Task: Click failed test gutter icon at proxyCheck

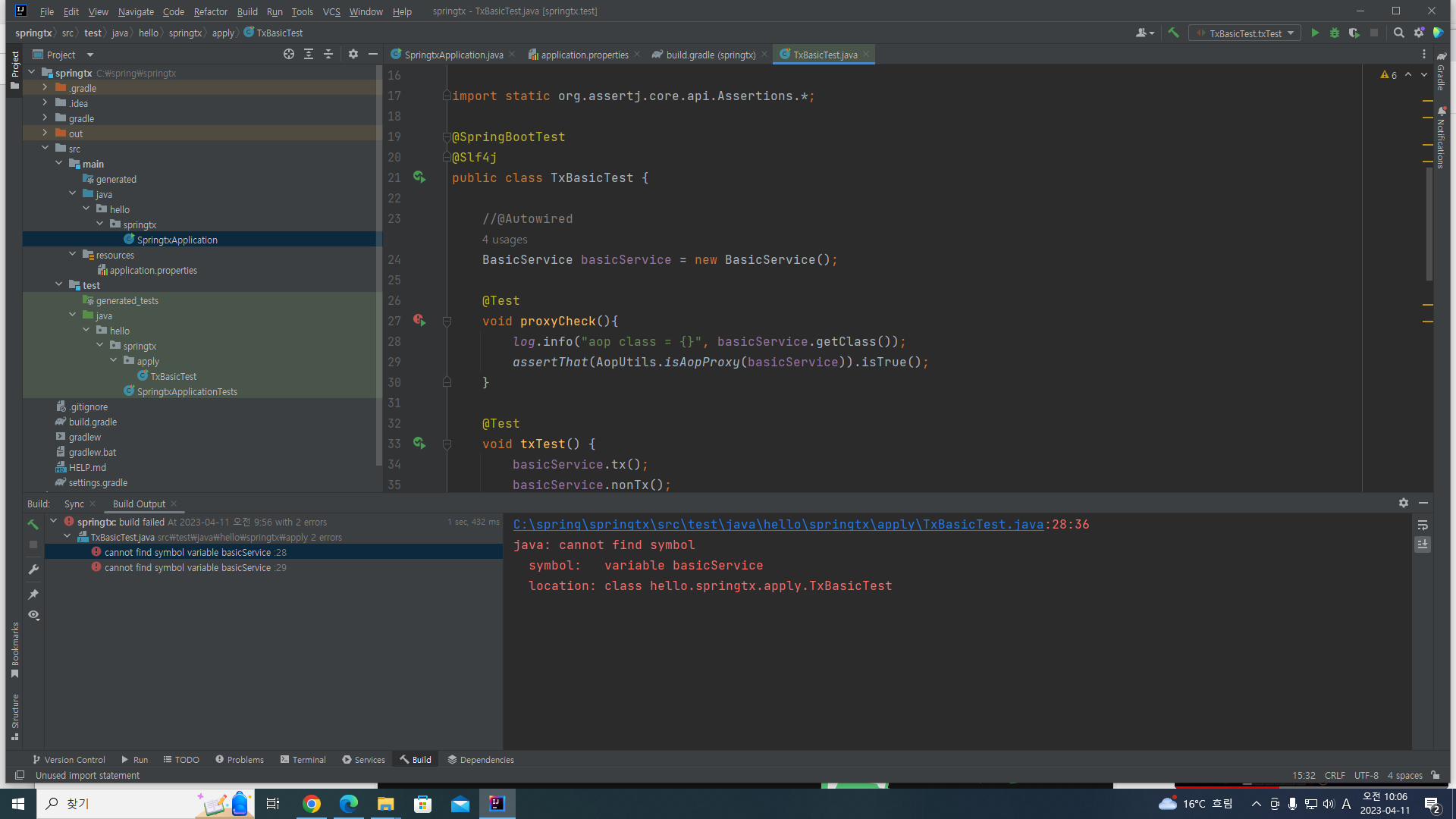Action: 419,320
